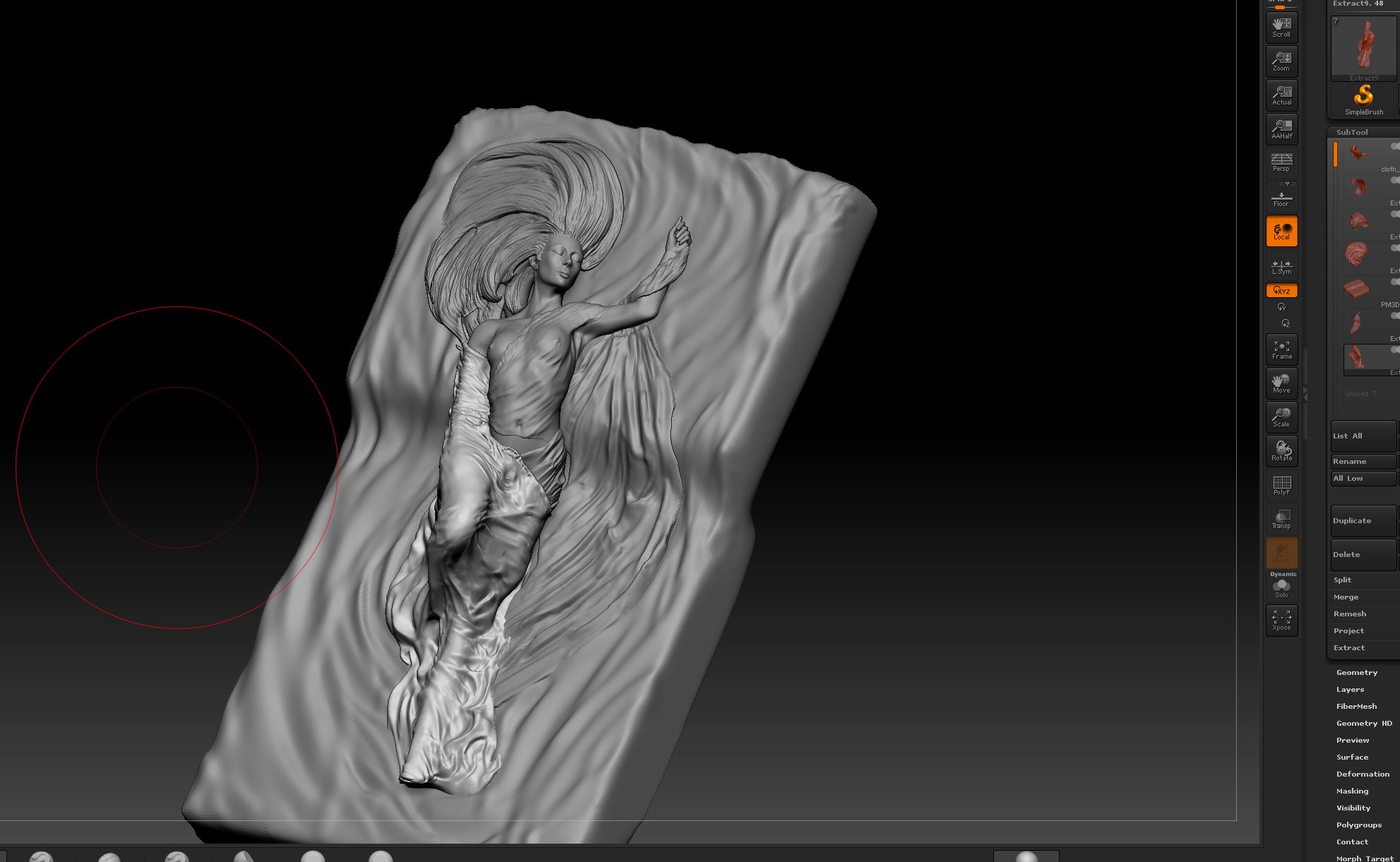The height and width of the screenshot is (862, 1400).
Task: Toggle L.Sym local symmetry
Action: pos(1281,265)
